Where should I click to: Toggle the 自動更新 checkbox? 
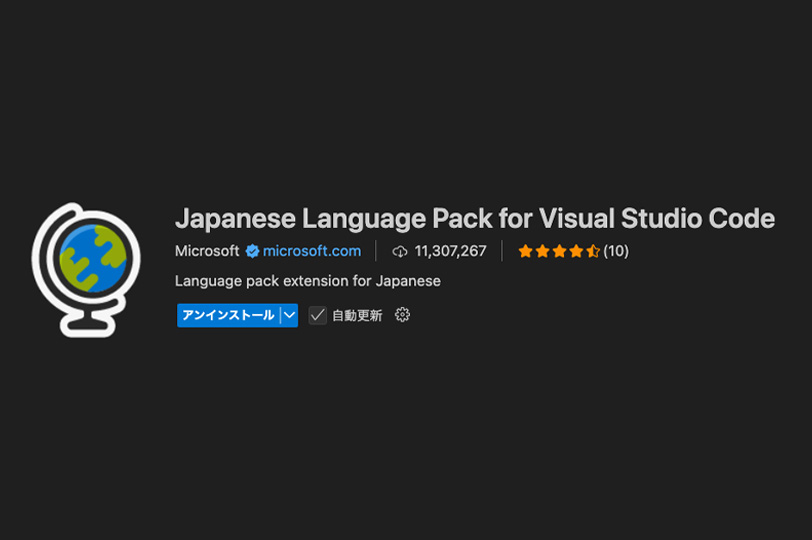pos(317,315)
